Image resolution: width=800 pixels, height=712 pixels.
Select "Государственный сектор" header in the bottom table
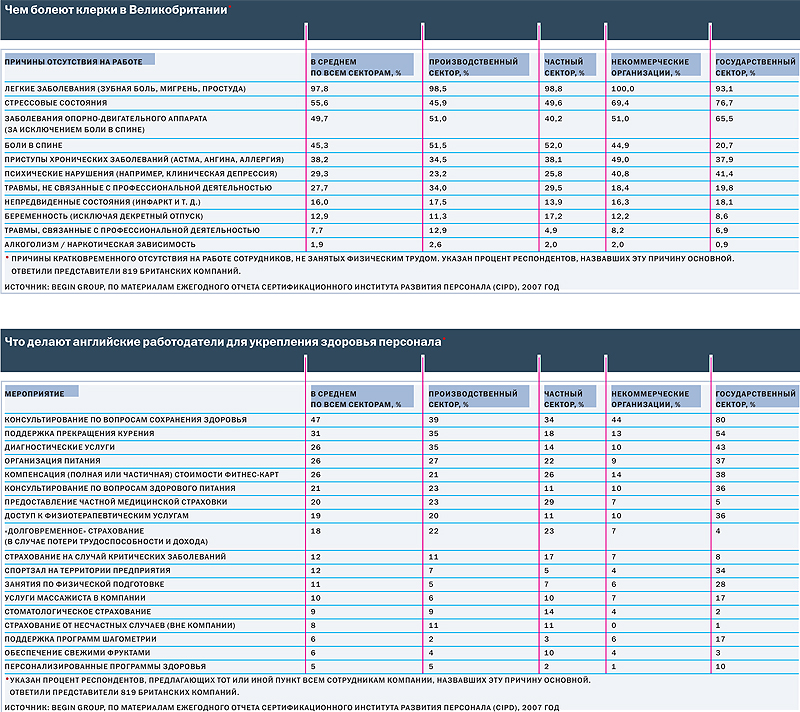(753, 398)
